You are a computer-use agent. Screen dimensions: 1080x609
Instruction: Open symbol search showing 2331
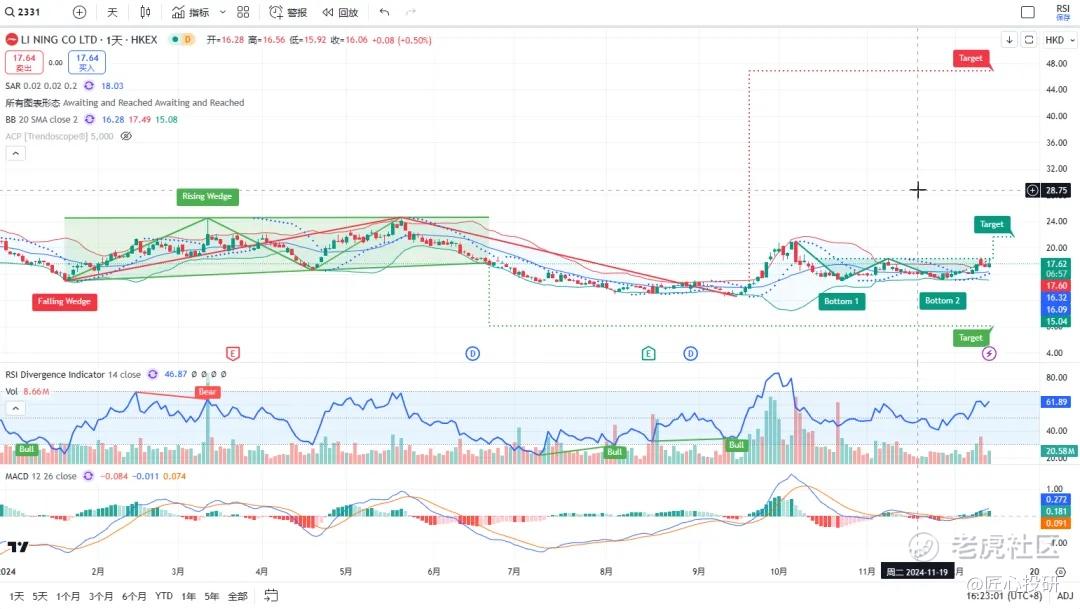[23, 12]
